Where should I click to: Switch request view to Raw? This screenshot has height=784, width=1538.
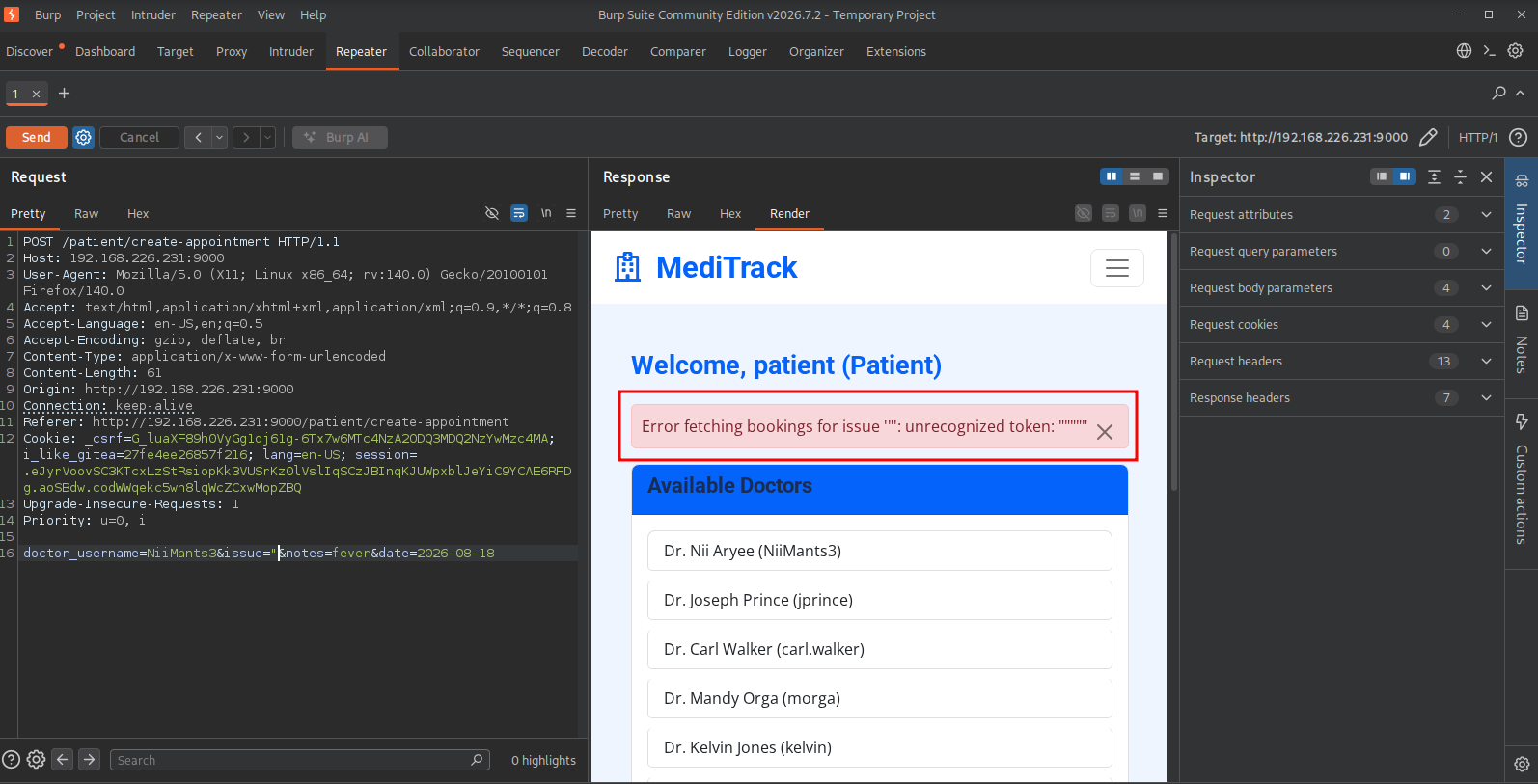coord(87,213)
